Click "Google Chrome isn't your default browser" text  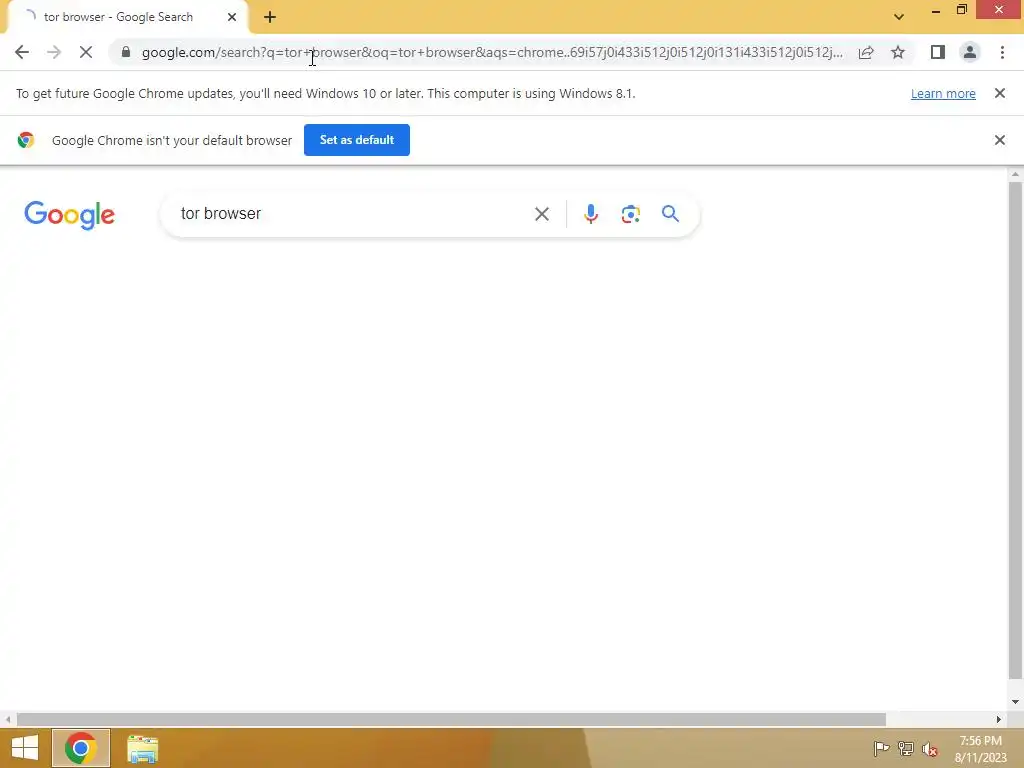point(172,140)
